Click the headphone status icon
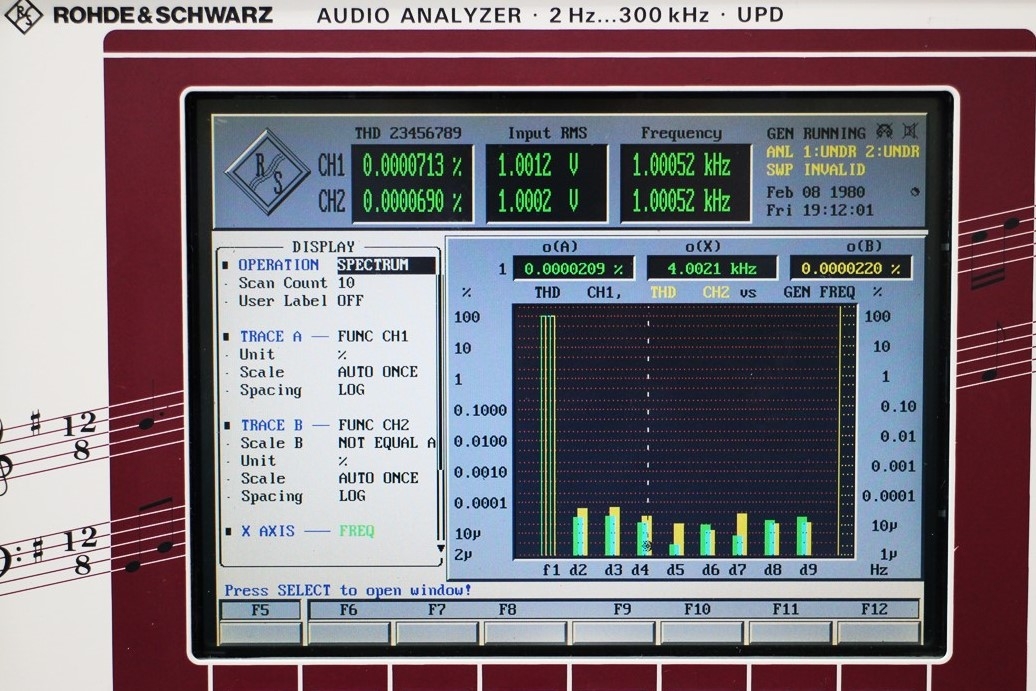The width and height of the screenshot is (1036, 691). click(884, 131)
